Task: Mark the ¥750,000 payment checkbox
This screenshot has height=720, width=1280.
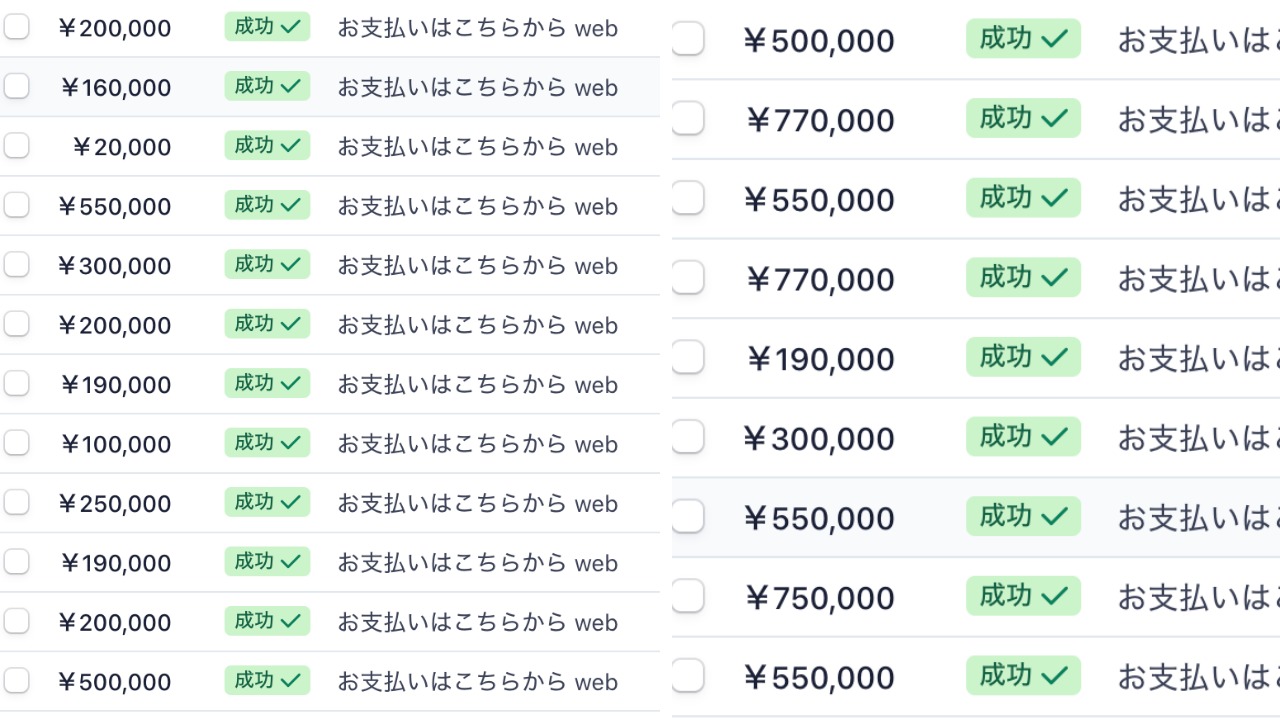Action: [x=688, y=597]
